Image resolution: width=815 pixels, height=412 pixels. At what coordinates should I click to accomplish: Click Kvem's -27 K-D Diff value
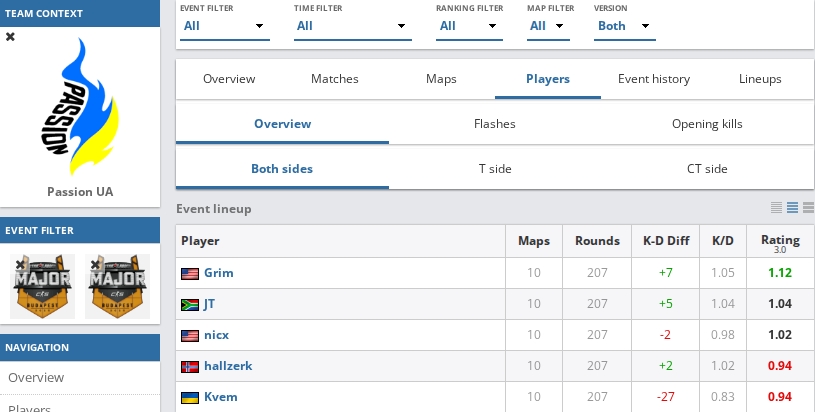(x=665, y=397)
